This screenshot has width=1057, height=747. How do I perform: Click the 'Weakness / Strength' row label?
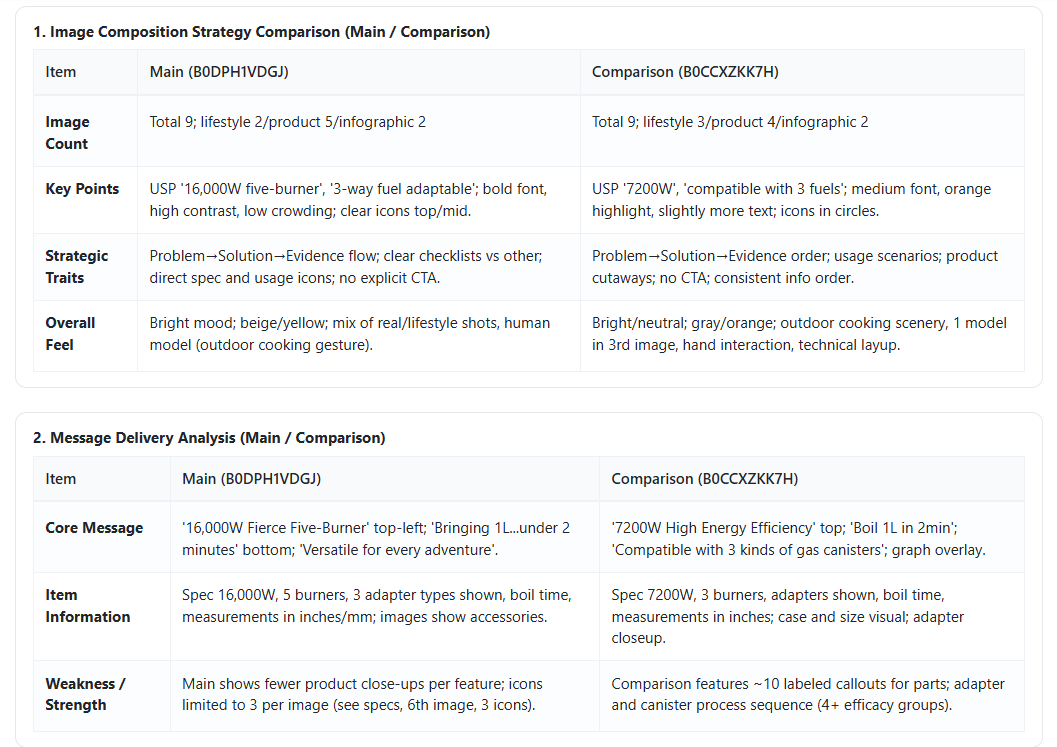pos(85,695)
